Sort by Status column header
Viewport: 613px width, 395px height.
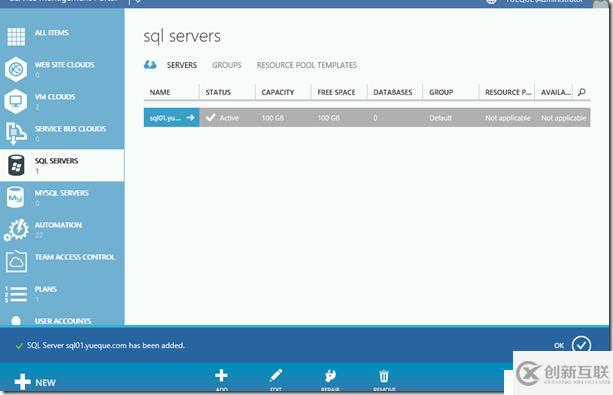pos(218,92)
